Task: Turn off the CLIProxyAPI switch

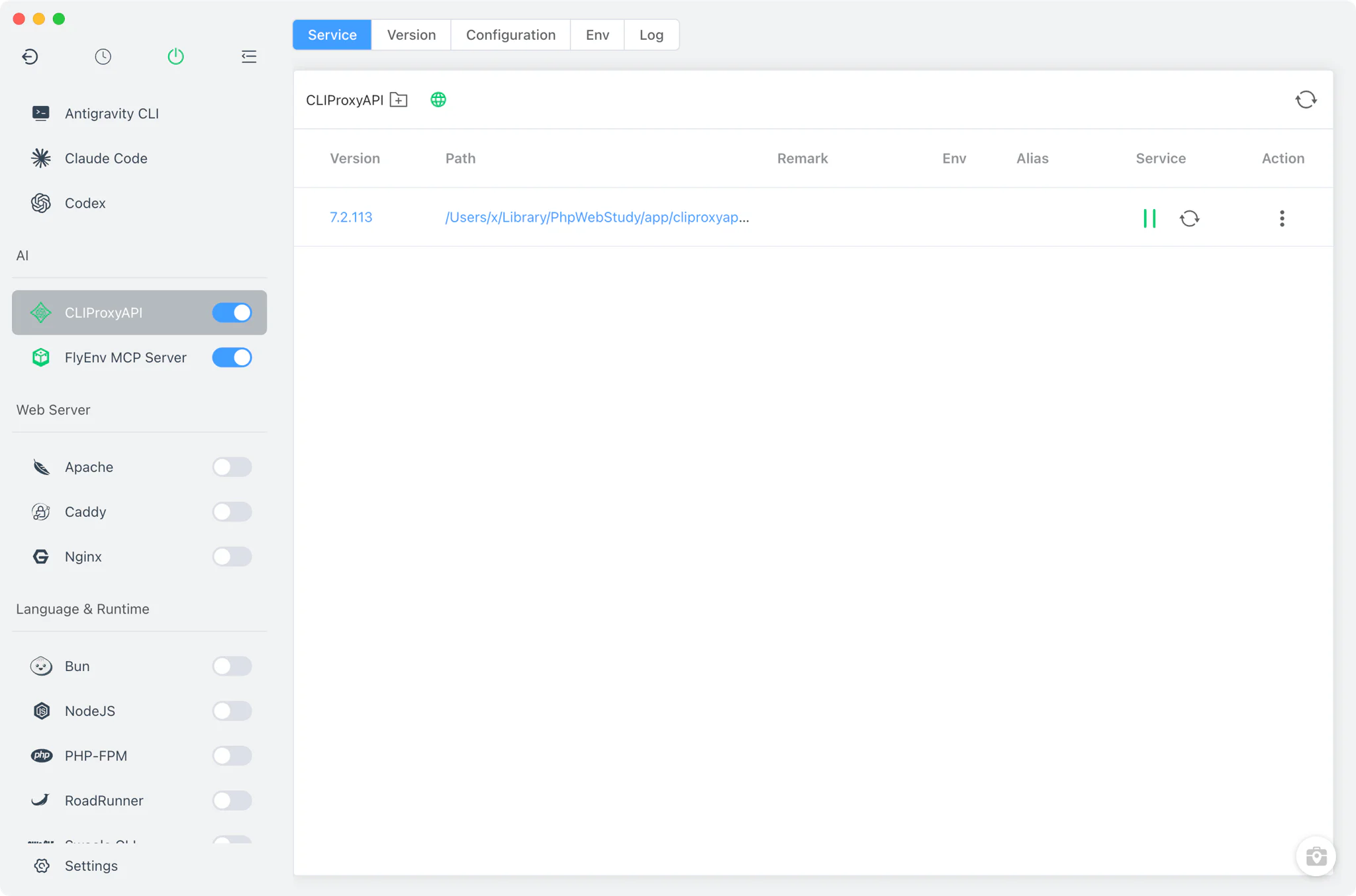Action: pos(232,312)
